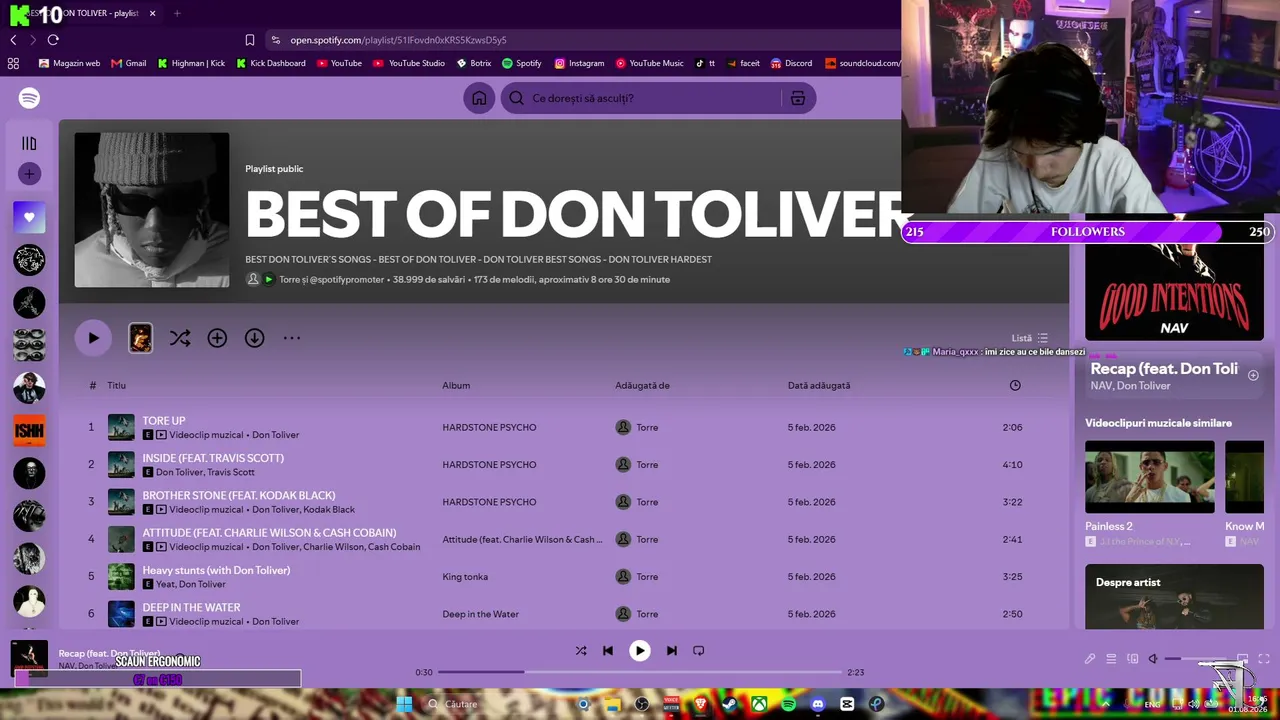
Task: Play the BEST OF DON TOLIVER playlist
Action: point(93,338)
